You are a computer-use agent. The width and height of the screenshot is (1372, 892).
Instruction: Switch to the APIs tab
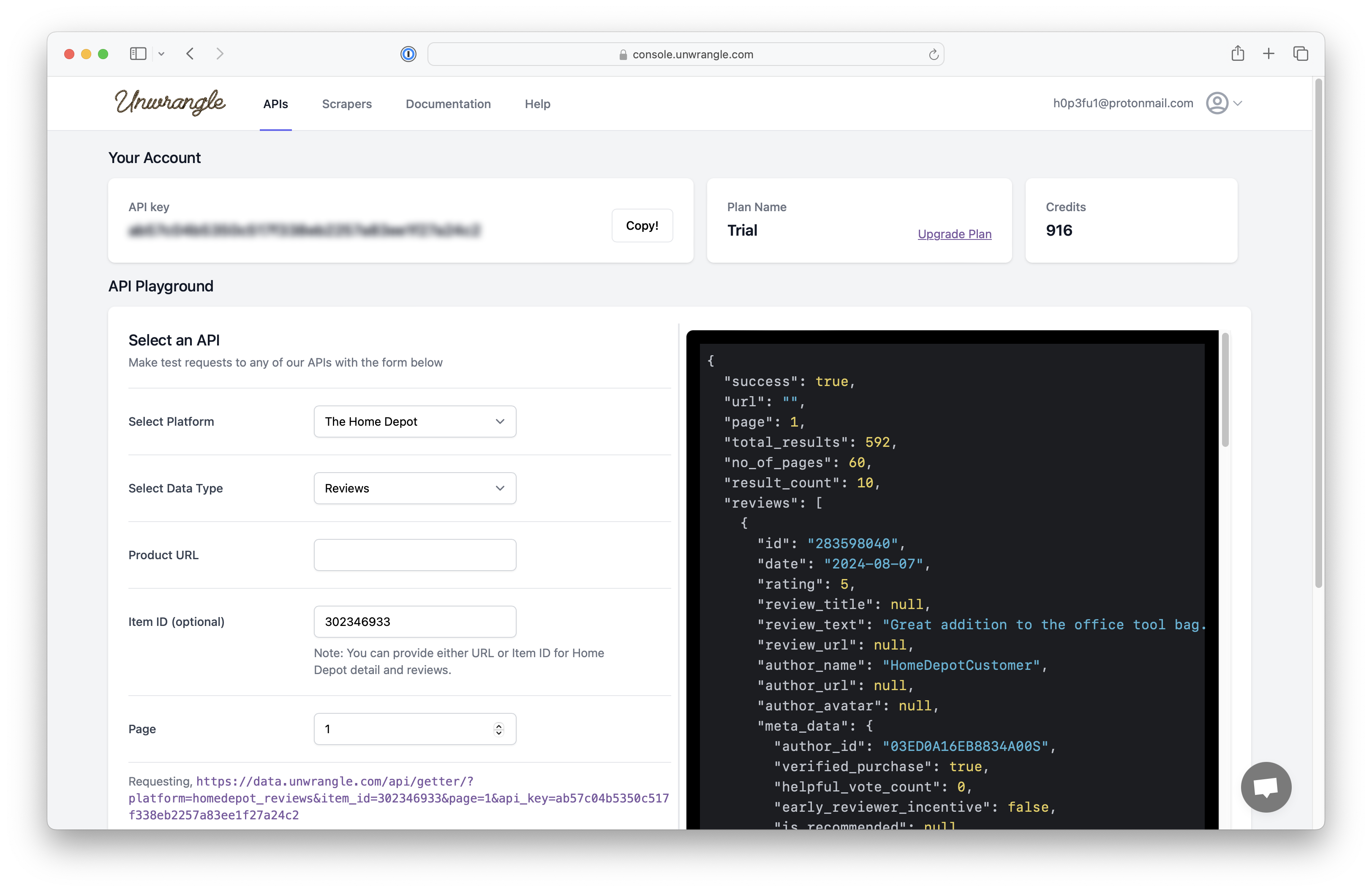pos(275,104)
